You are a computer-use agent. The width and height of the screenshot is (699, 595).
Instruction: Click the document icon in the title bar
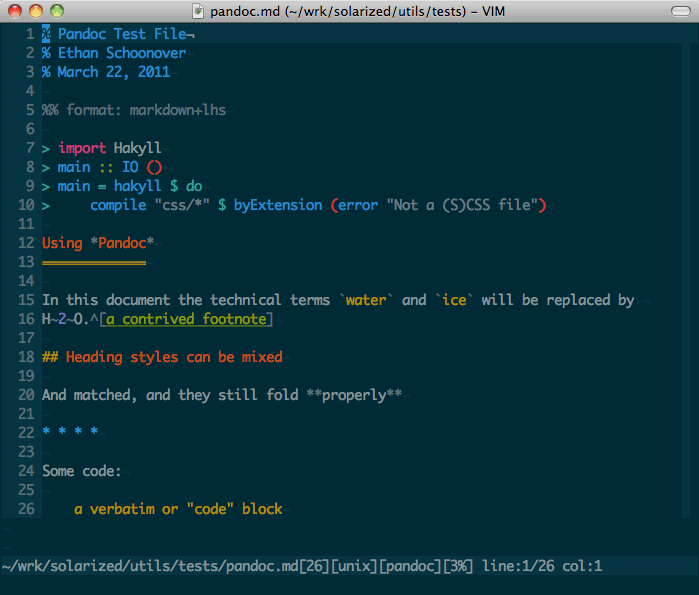pos(198,10)
